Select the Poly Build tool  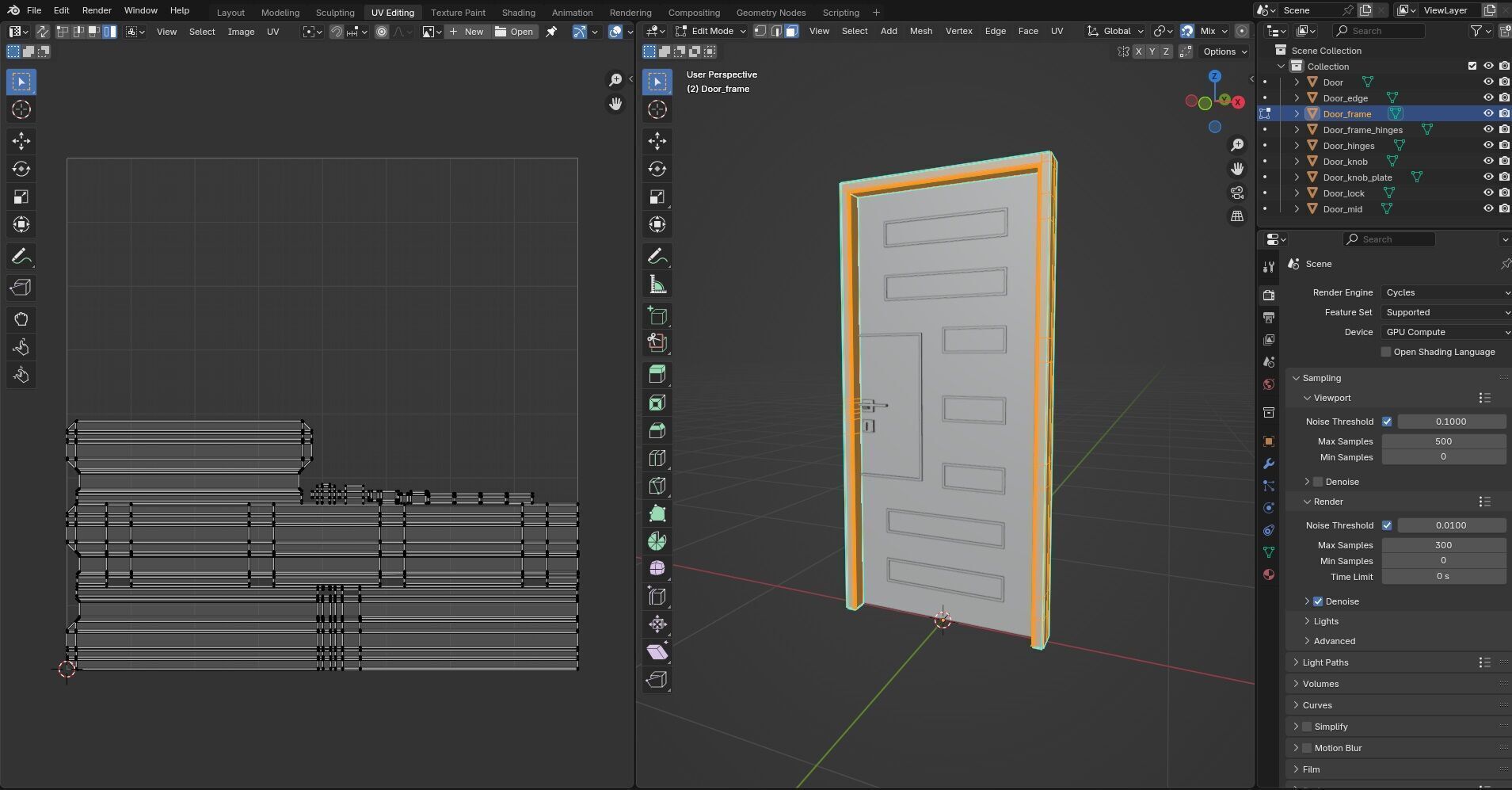tap(657, 513)
